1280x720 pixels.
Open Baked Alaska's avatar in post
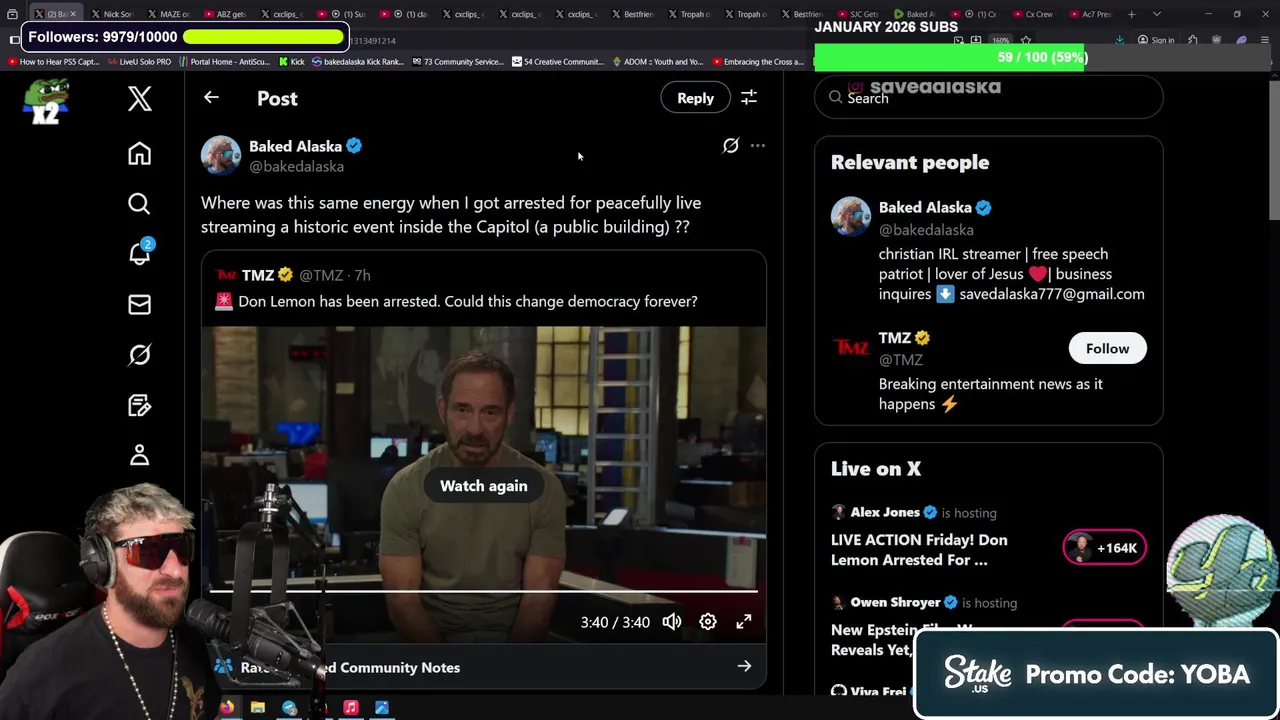pos(221,156)
